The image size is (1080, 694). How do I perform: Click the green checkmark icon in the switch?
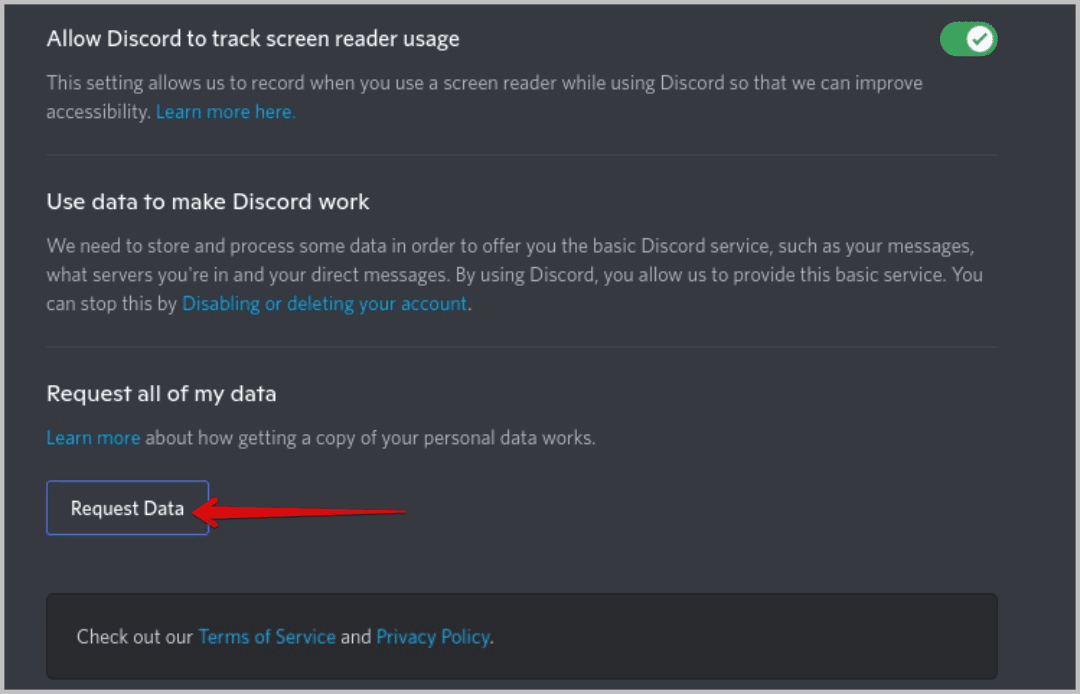click(x=981, y=40)
